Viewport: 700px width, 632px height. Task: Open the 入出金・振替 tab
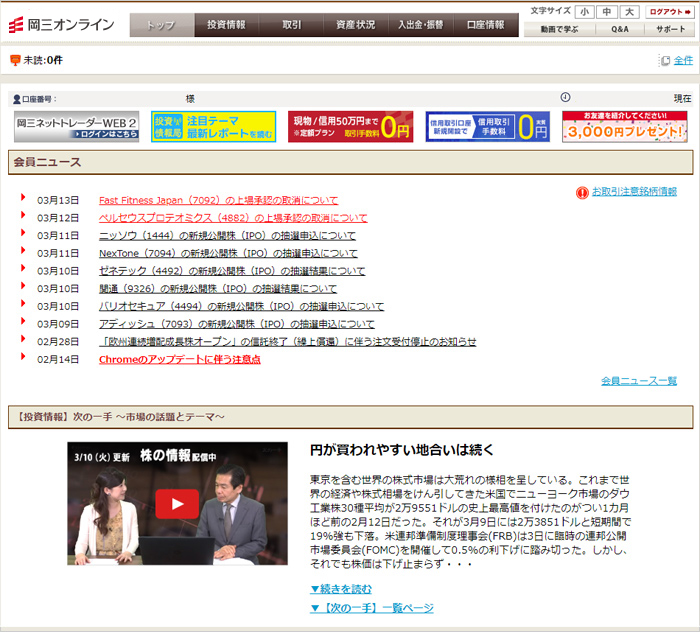pos(421,25)
